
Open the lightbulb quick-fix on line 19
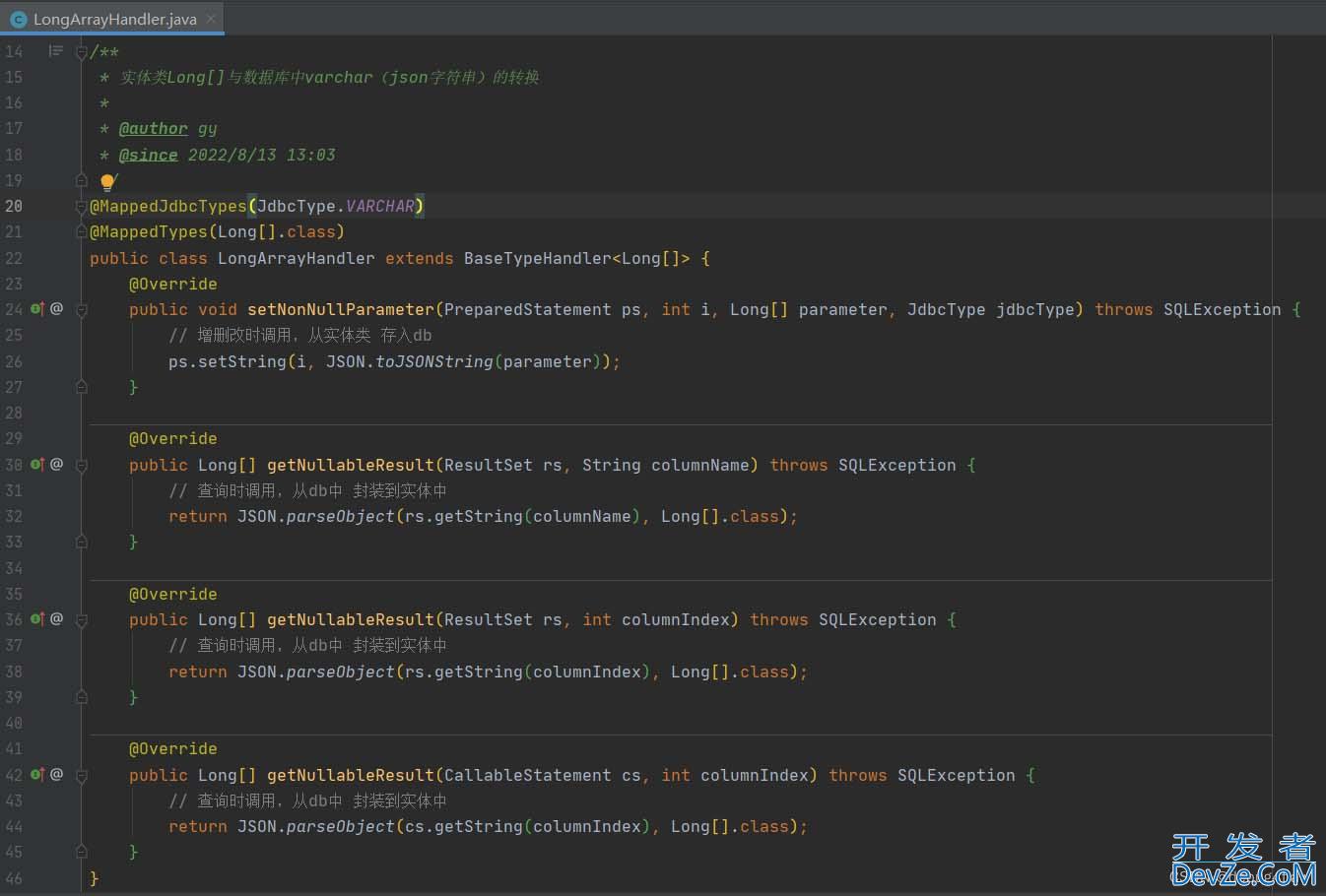click(x=107, y=181)
